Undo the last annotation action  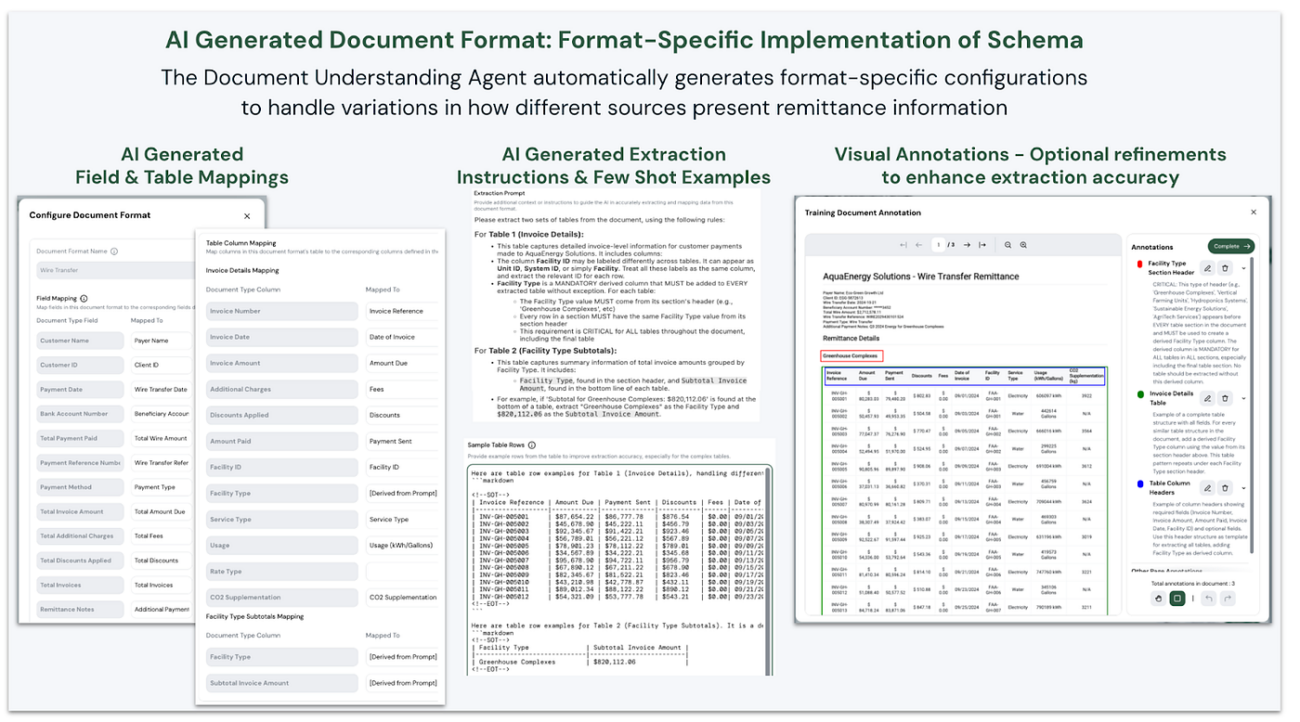[1209, 598]
